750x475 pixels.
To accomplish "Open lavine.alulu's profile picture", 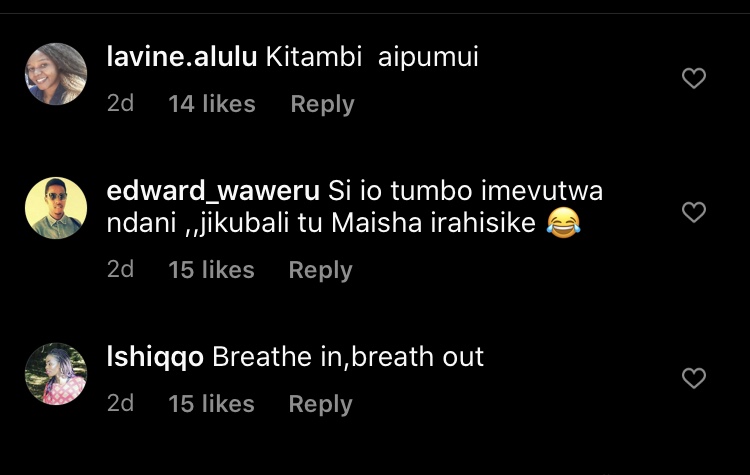I will point(56,74).
